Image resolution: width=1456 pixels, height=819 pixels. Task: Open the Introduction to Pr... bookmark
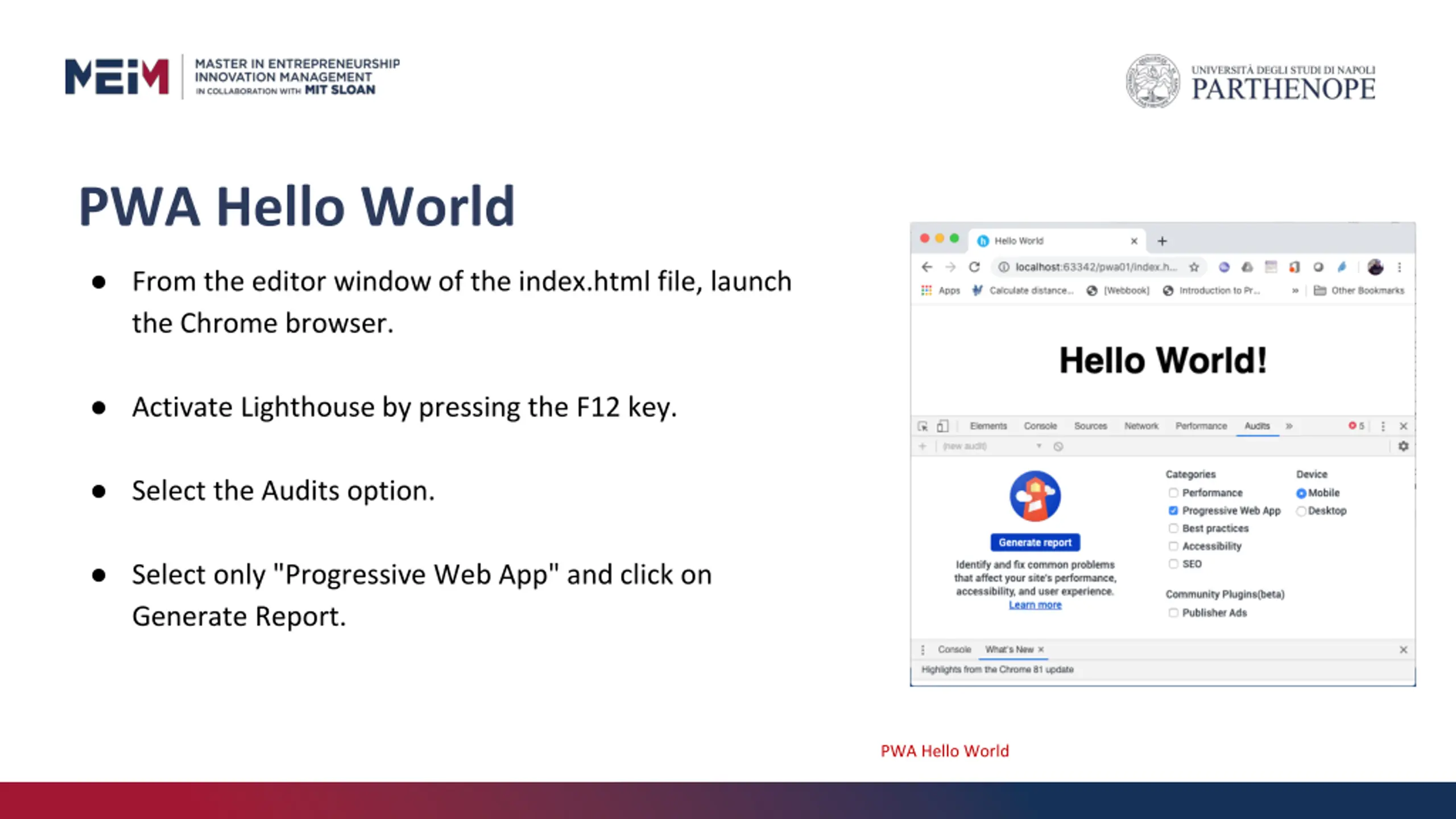coord(1211,291)
